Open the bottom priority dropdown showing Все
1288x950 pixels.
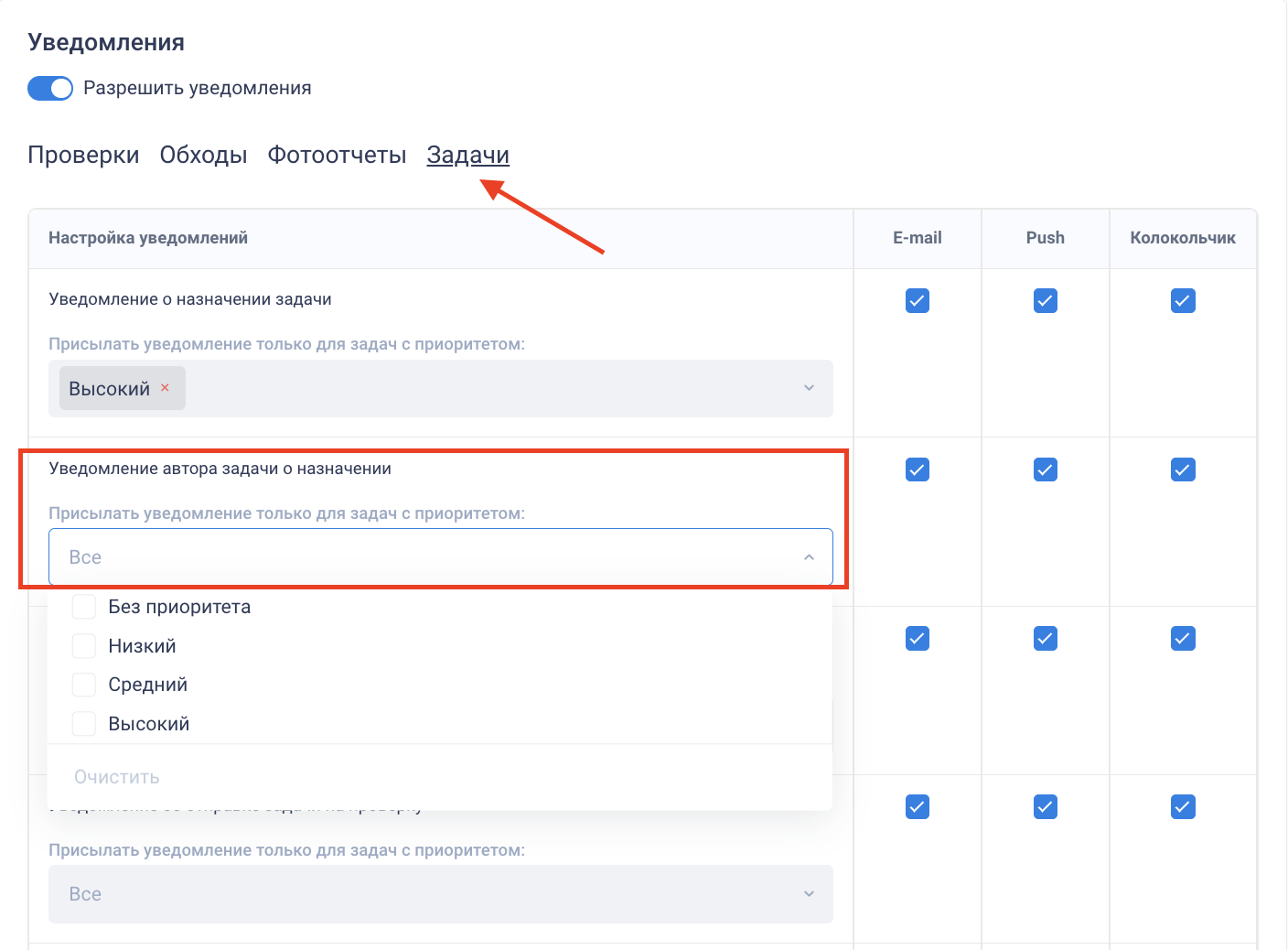440,894
